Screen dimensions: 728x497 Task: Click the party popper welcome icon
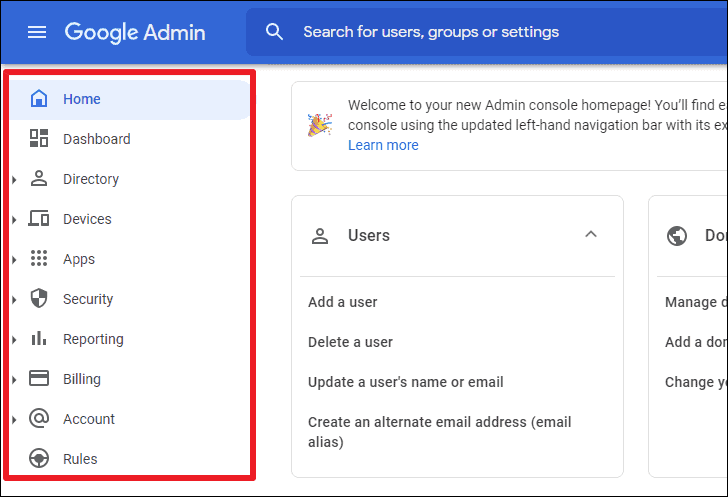[319, 125]
